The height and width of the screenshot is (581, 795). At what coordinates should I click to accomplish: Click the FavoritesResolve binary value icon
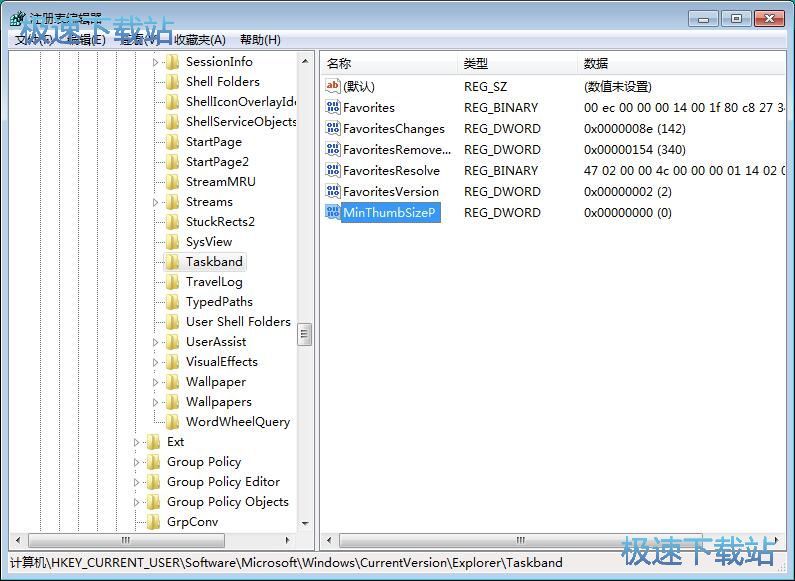click(x=333, y=170)
